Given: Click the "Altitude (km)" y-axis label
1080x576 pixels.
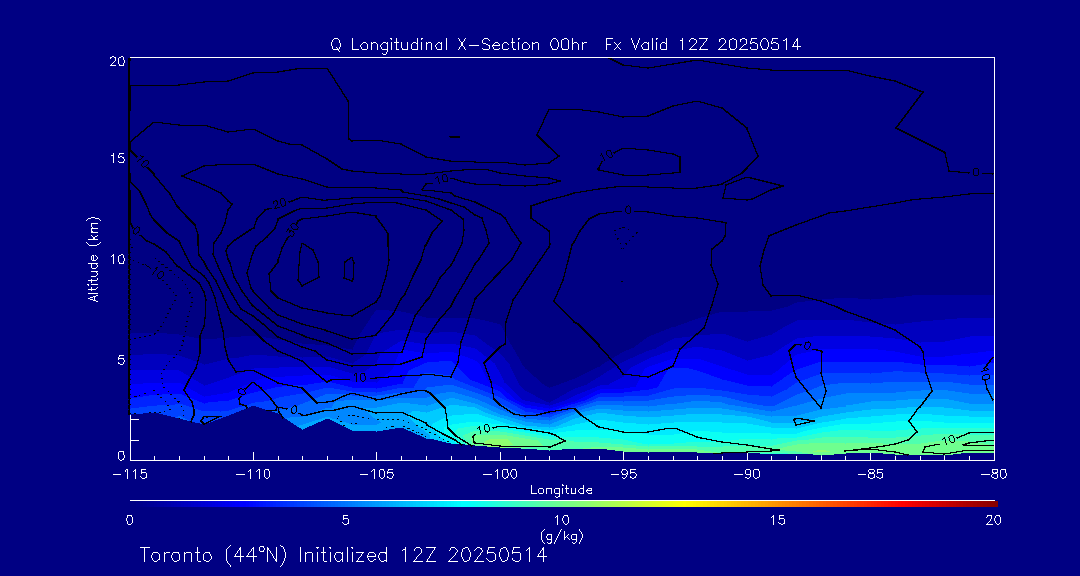Looking at the screenshot, I should [x=94, y=259].
